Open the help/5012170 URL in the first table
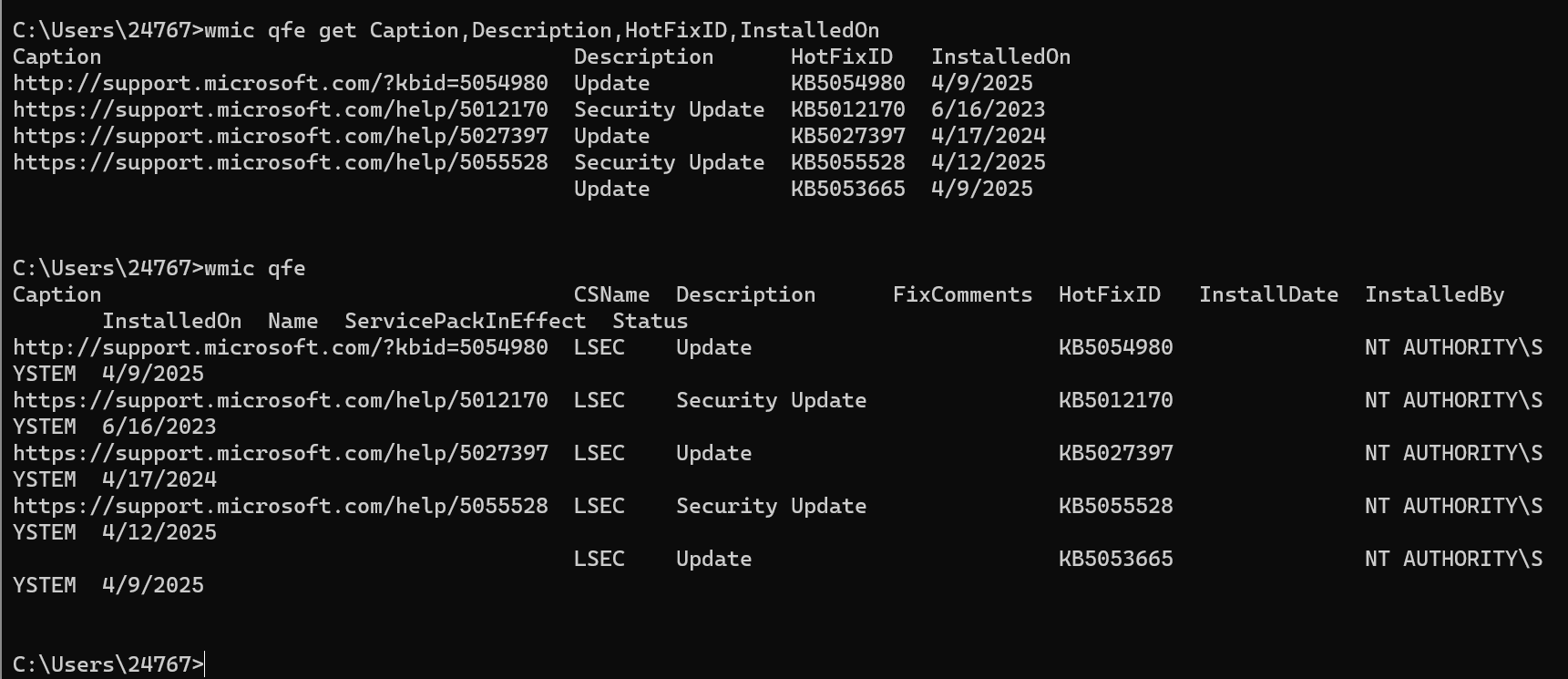The height and width of the screenshot is (679, 1568). coord(281,109)
